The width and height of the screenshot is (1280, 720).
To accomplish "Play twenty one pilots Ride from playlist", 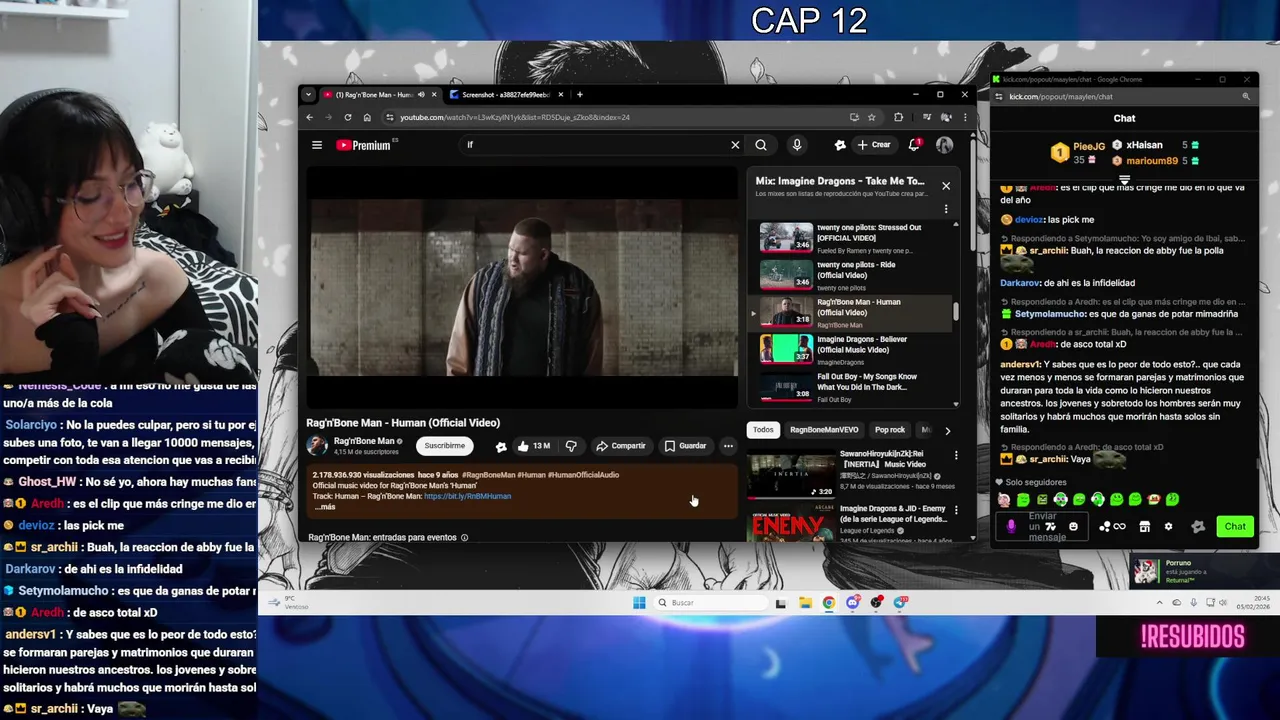I will [x=850, y=275].
